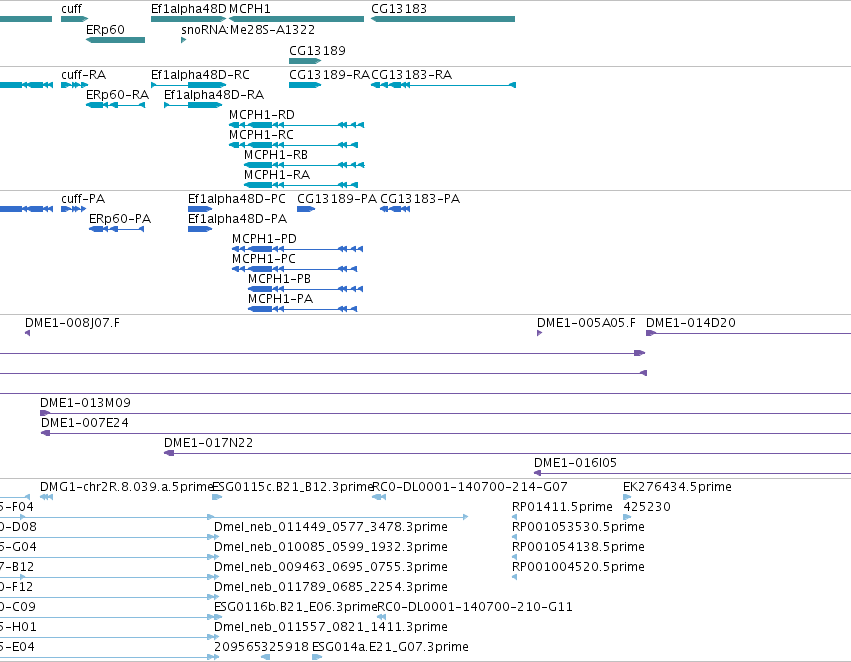This screenshot has width=851, height=662.
Task: Click the DME1-007E24 clone
Action: [x=446, y=433]
